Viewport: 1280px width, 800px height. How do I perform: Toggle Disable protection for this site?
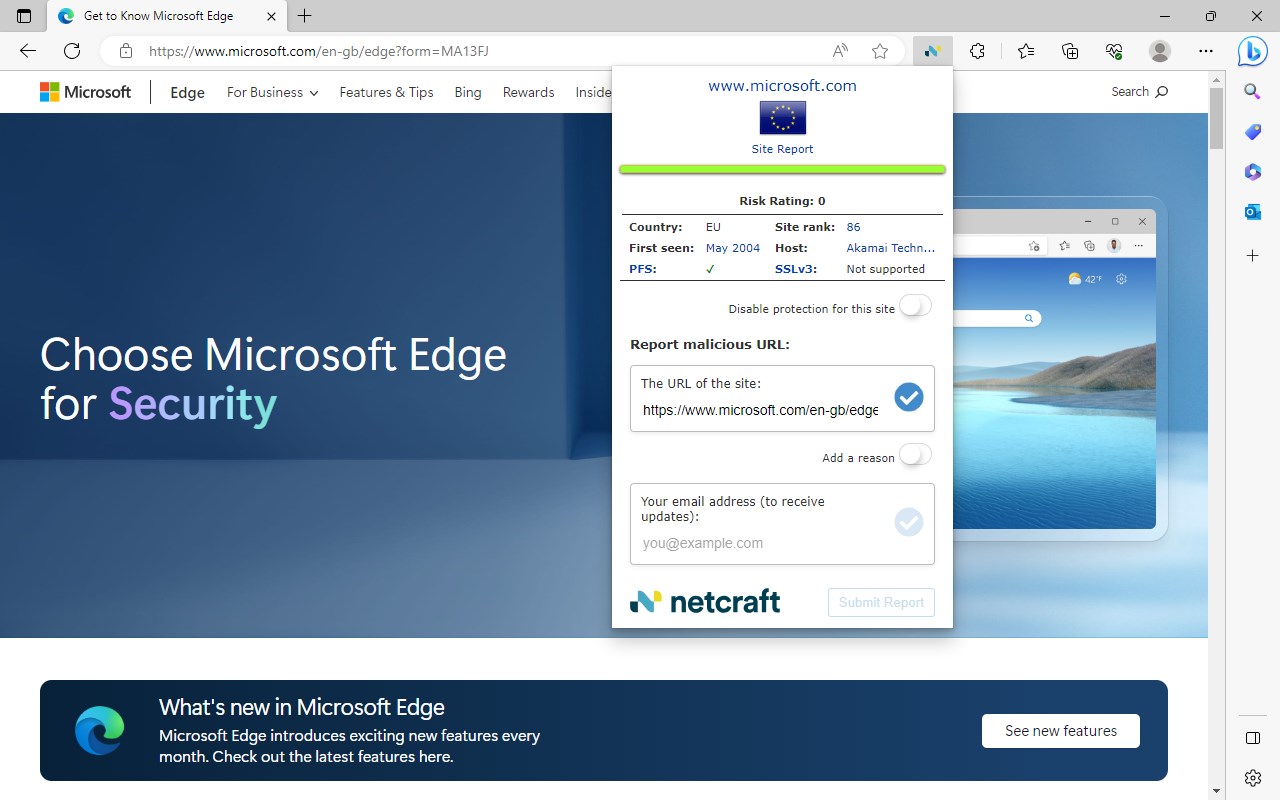pos(915,306)
